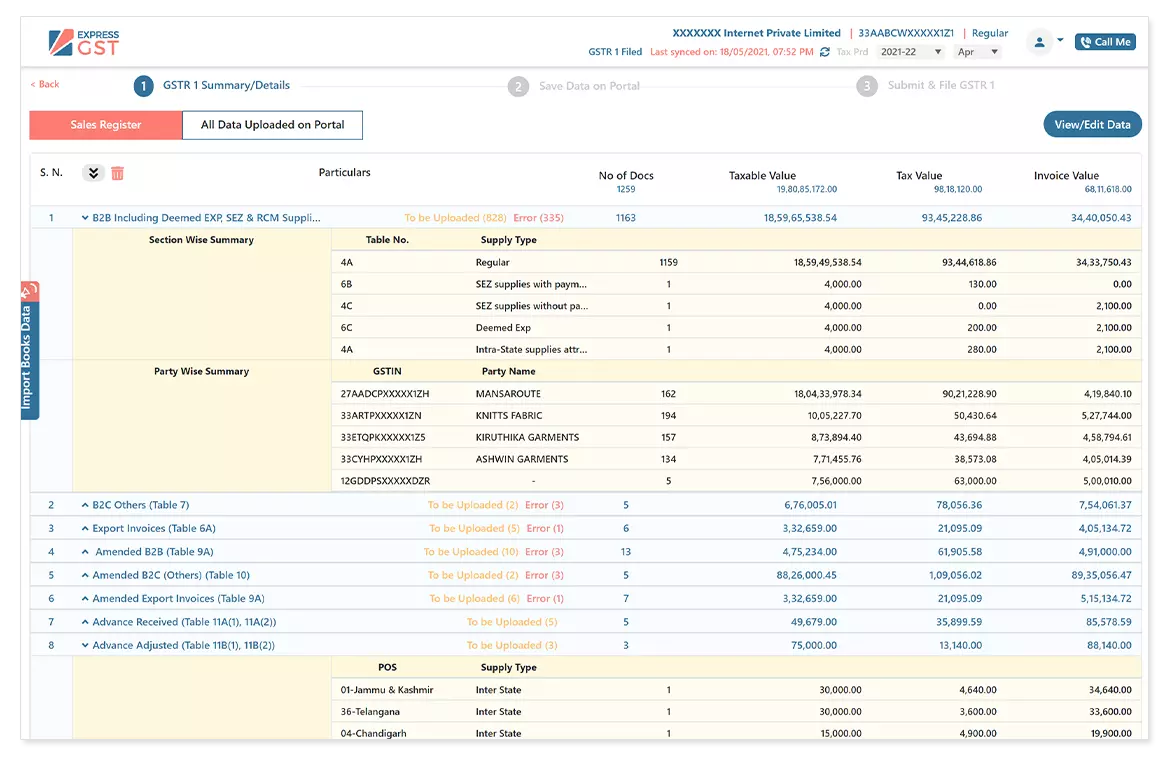Select All Data Uploaded on Portal tab
This screenshot has width=1166, height=763.
pos(272,125)
